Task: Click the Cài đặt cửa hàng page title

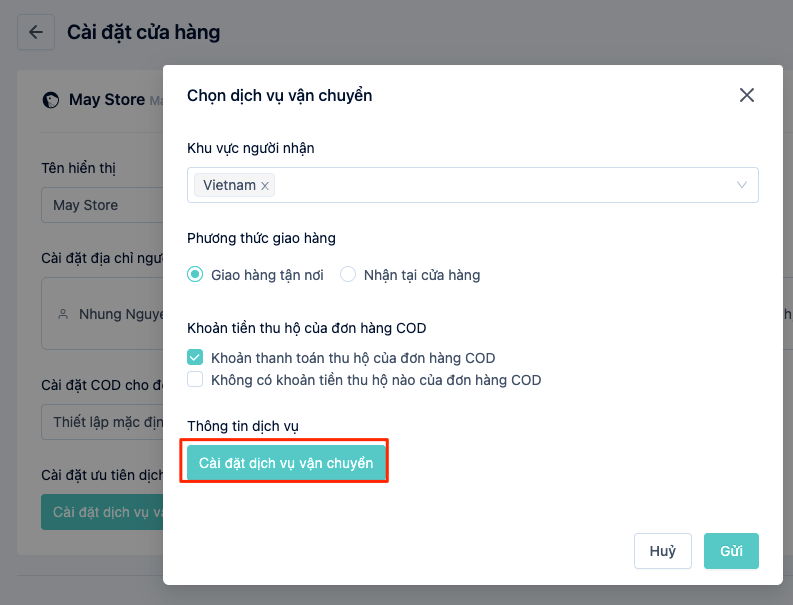Action: click(x=144, y=32)
